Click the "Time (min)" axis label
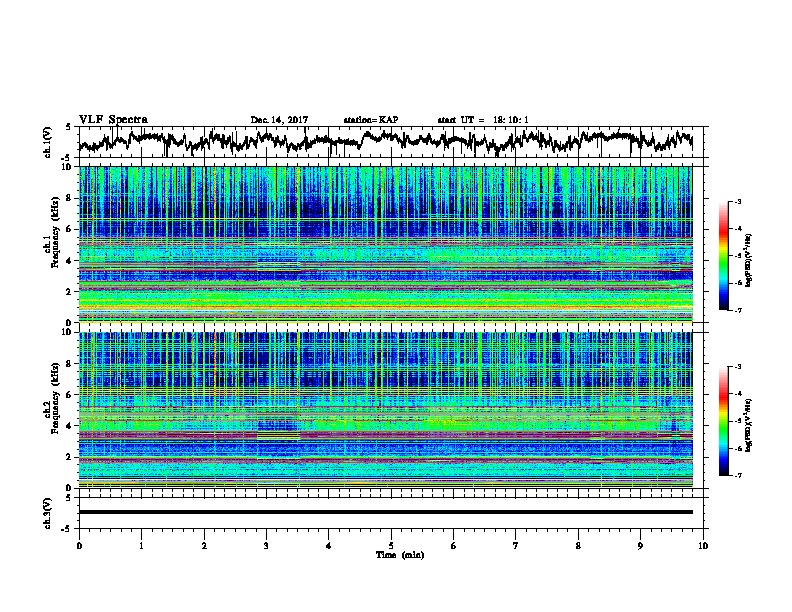This screenshot has width=792, height=612. click(x=400, y=555)
